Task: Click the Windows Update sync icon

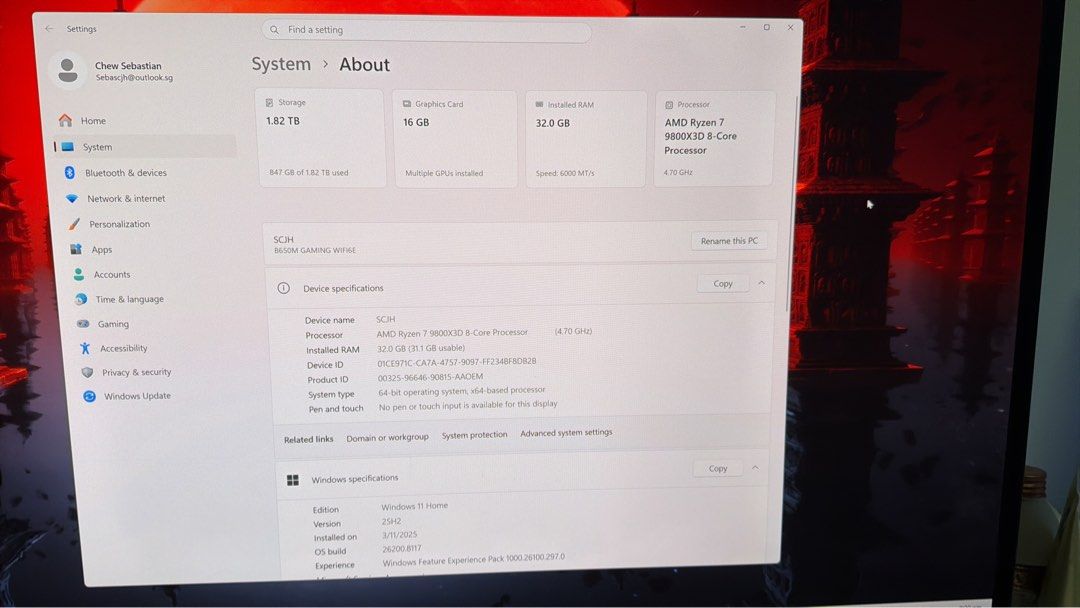Action: tap(90, 396)
